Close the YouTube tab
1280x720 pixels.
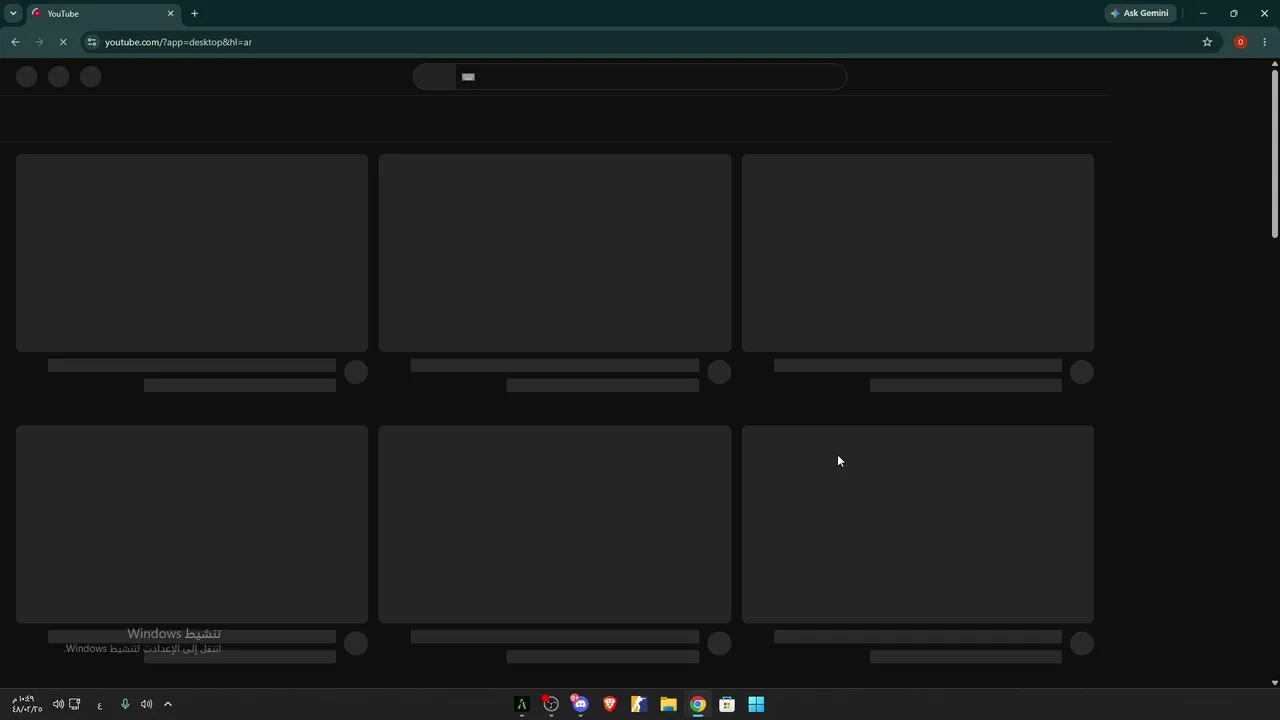[x=170, y=13]
